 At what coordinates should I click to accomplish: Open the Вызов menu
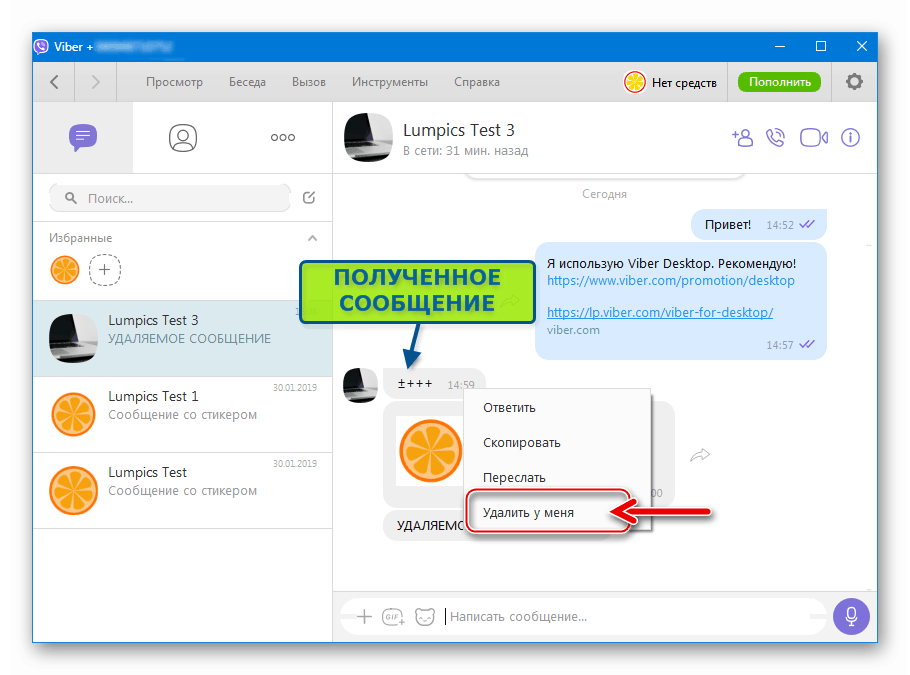point(309,82)
